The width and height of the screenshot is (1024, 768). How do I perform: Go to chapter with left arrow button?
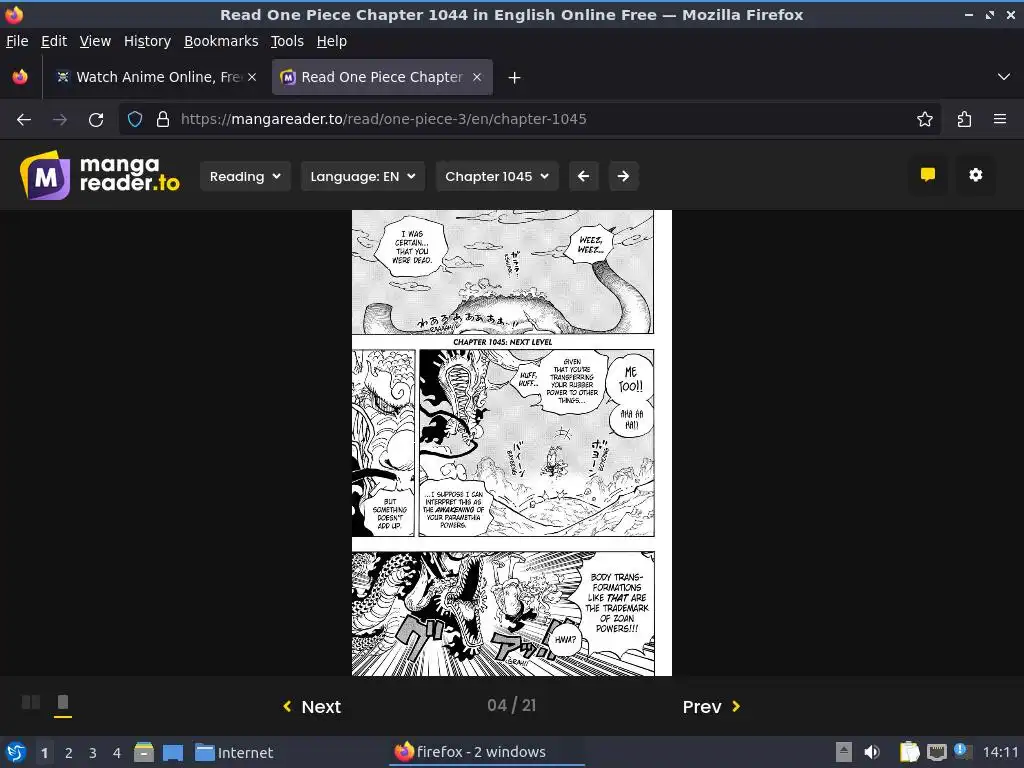click(x=584, y=176)
